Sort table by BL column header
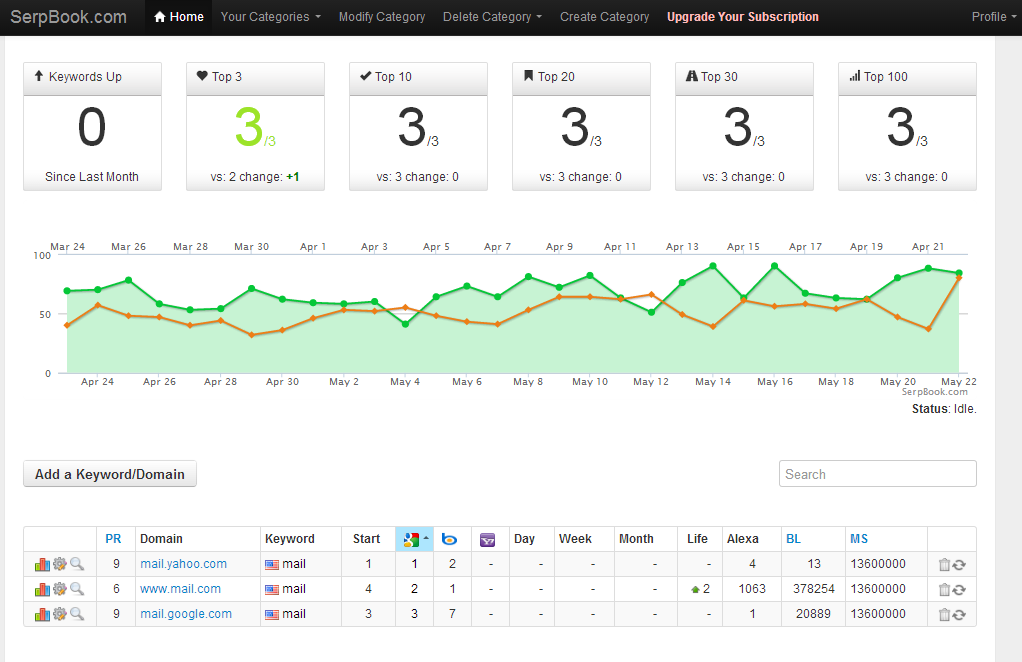The height and width of the screenshot is (662, 1022). 793,539
